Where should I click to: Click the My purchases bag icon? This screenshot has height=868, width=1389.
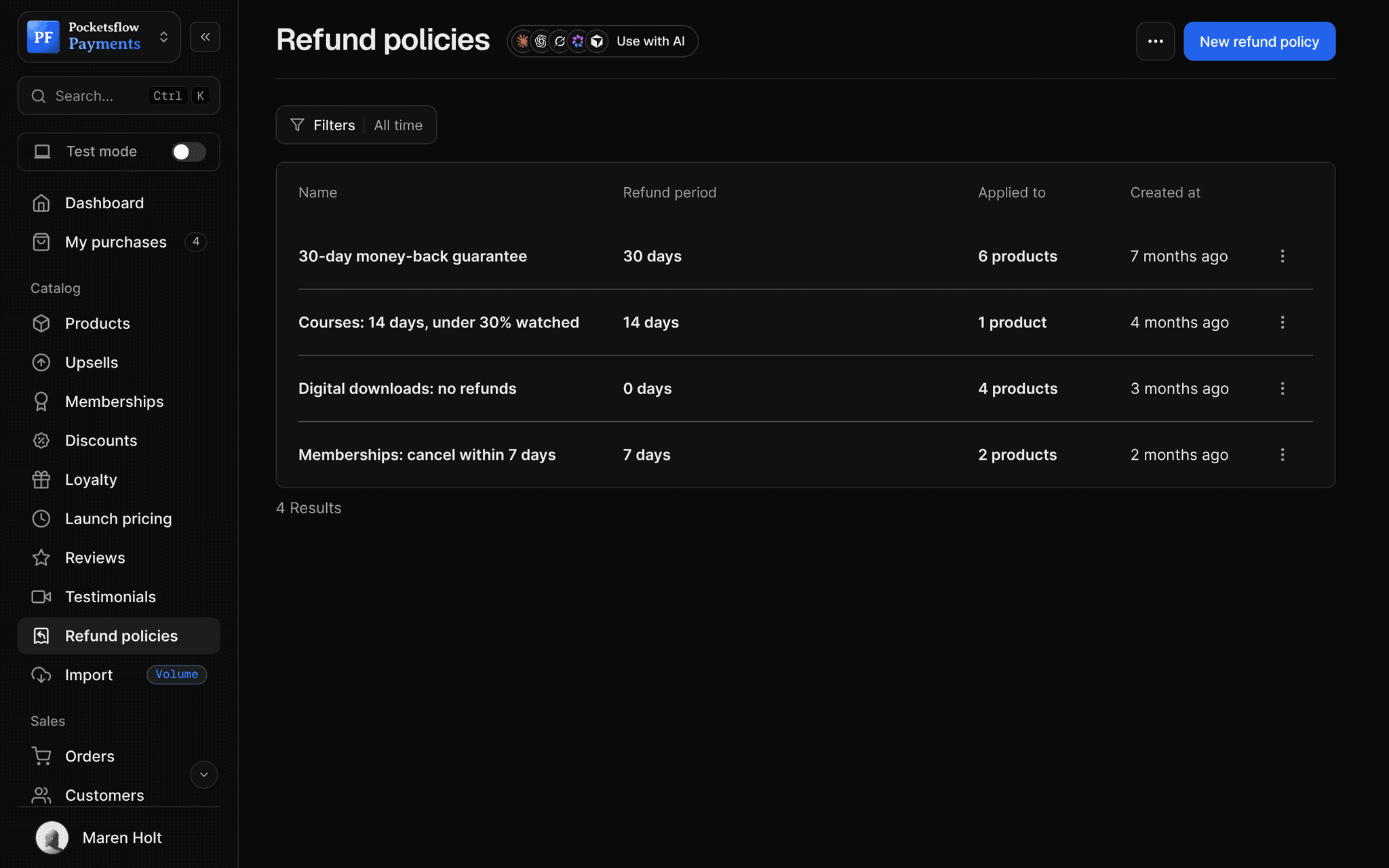click(41, 242)
